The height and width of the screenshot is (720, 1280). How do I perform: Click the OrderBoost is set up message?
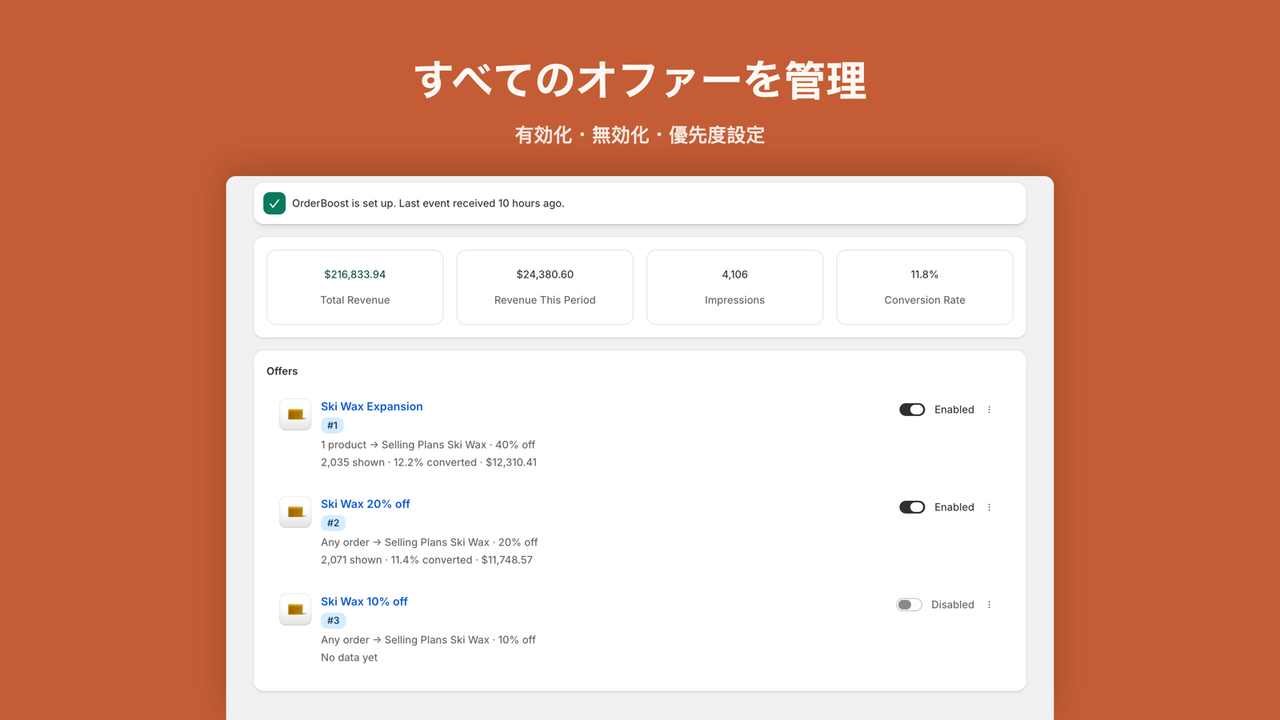(x=428, y=203)
